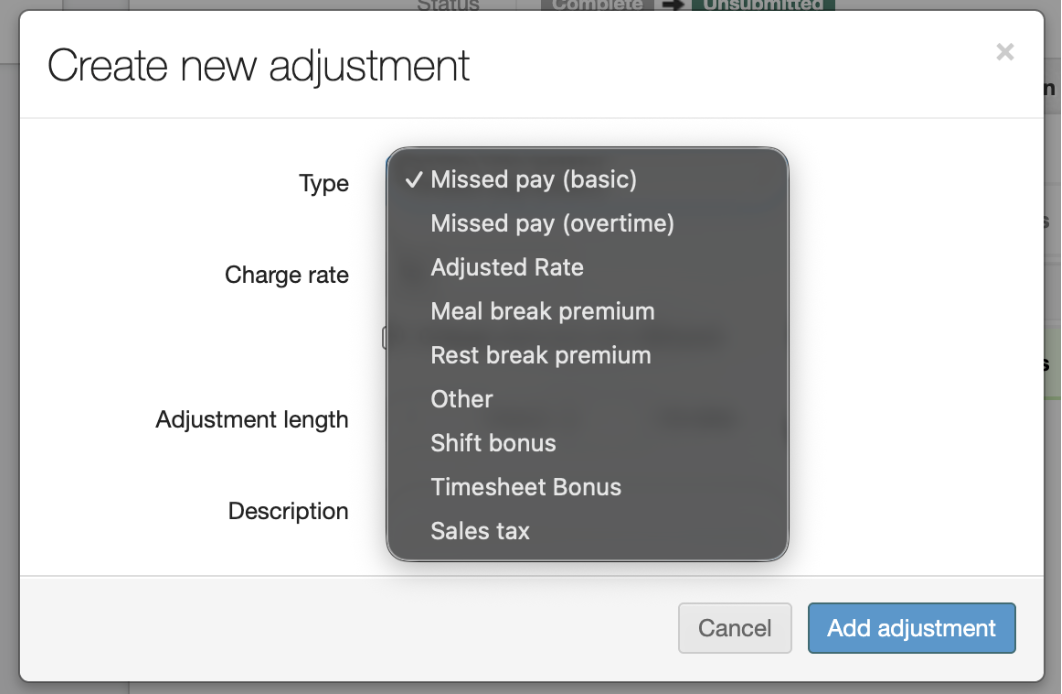Click the Complete status badge
Image resolution: width=1062 pixels, height=694 pixels.
coord(597,5)
